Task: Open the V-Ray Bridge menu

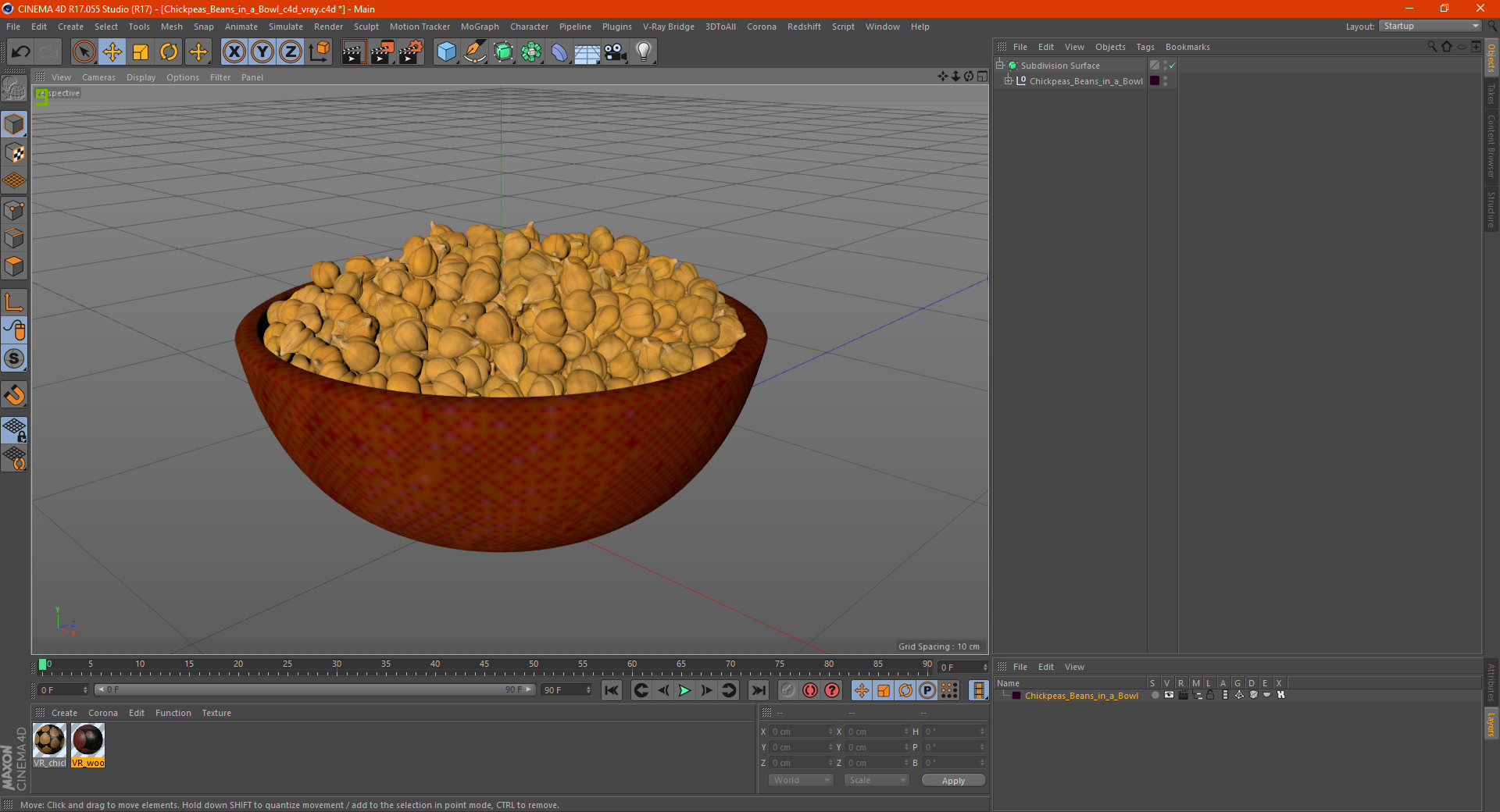Action: 669,27
